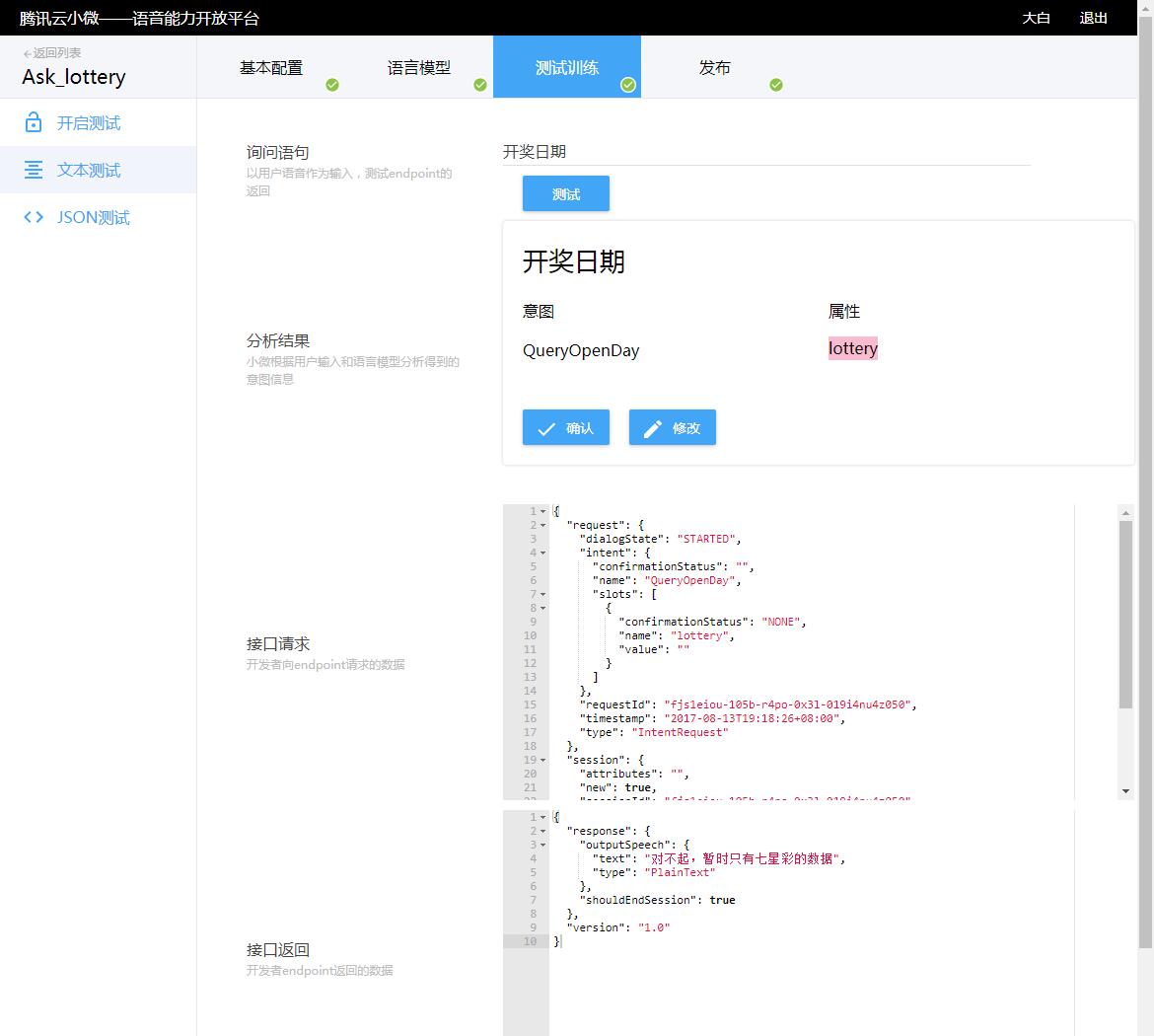Select the 语言模型 tab
This screenshot has height=1036, width=1154.
pos(419,67)
